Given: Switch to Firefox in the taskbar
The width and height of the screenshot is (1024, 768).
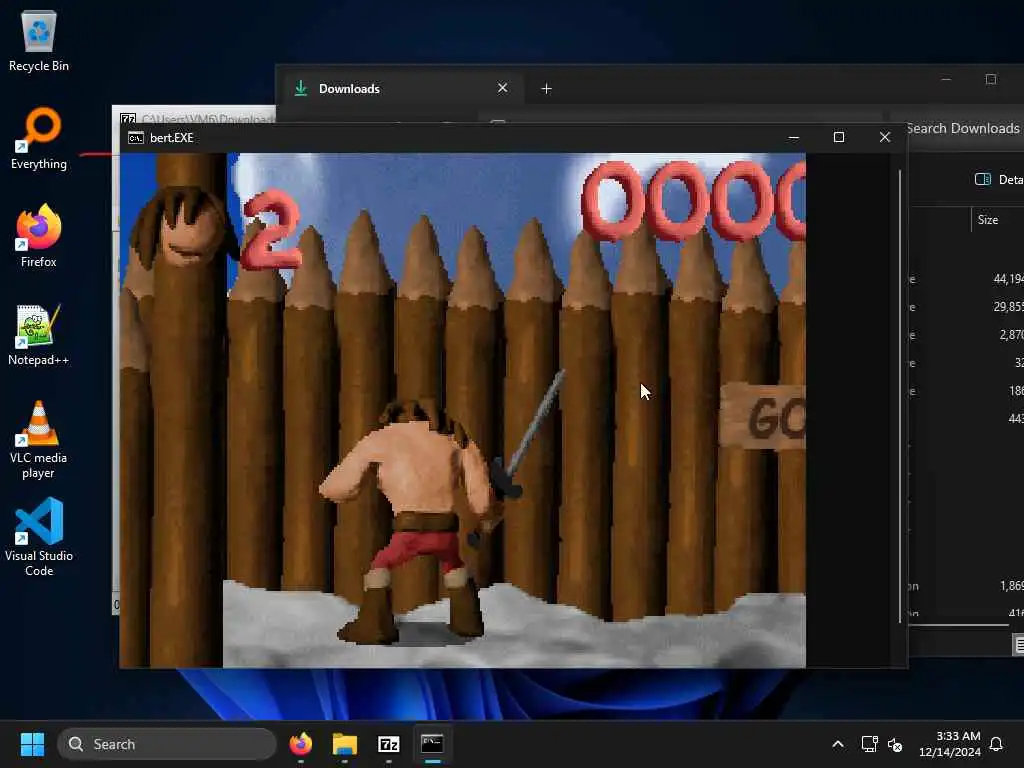Looking at the screenshot, I should tap(300, 744).
